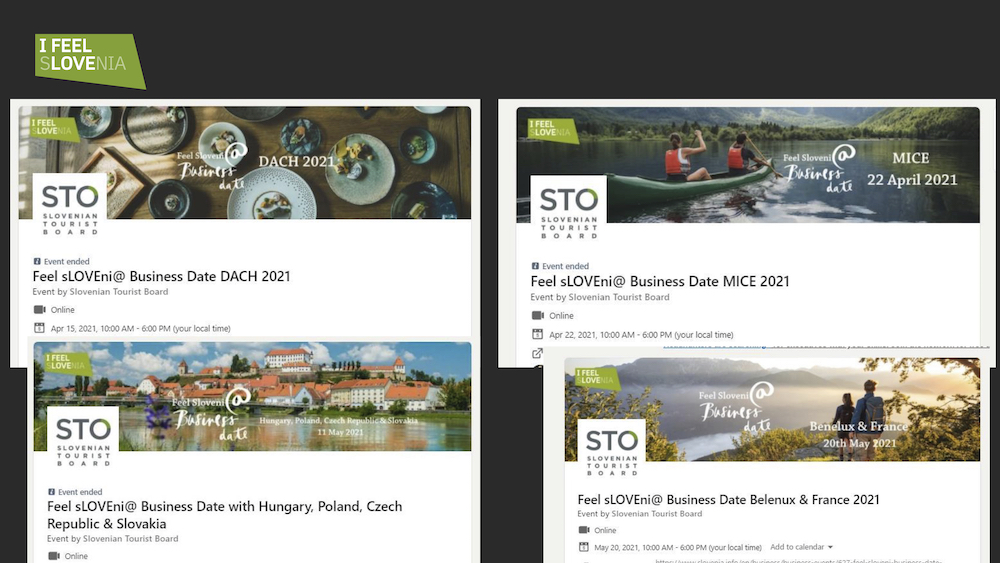Click the video camera icon on DACH event
This screenshot has width=1000, height=563.
pyautogui.click(x=40, y=310)
